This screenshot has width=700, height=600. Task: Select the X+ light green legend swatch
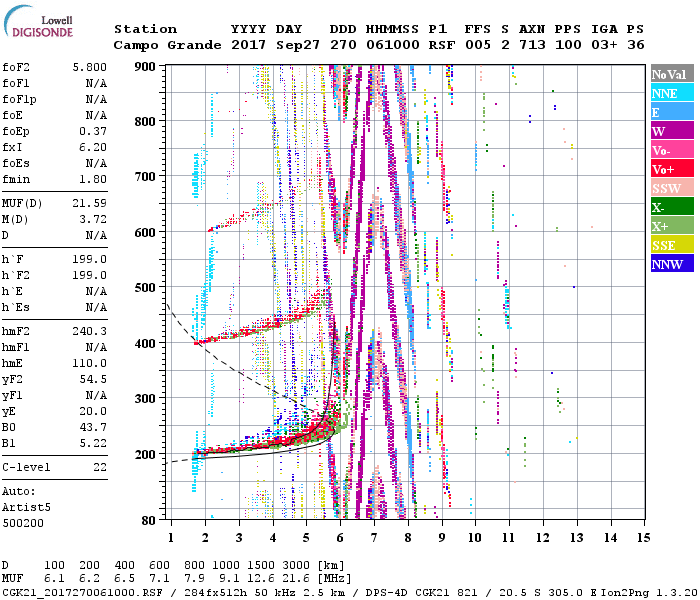(672, 225)
